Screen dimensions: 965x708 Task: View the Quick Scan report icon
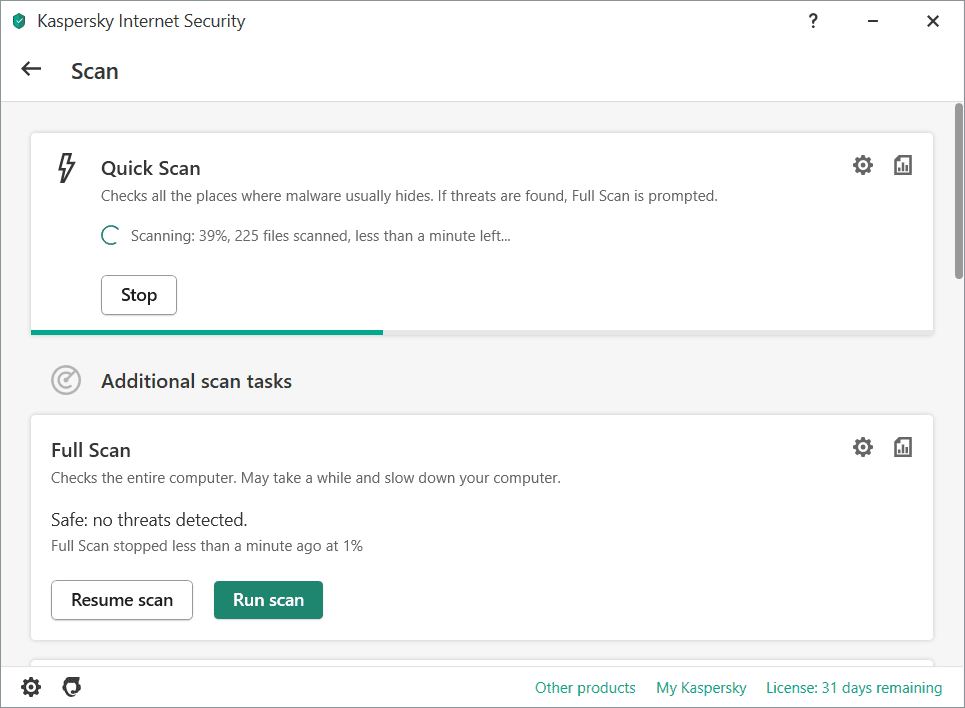tap(902, 165)
